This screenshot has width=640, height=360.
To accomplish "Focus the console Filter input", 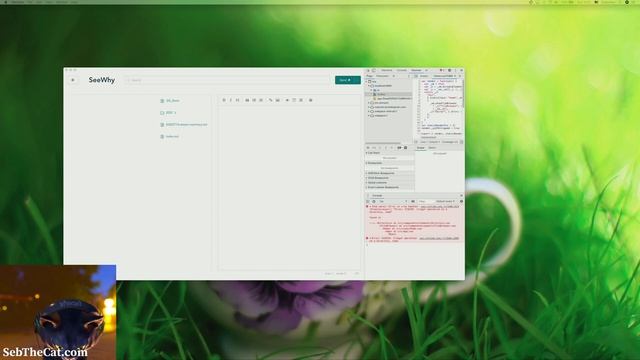I will [x=426, y=202].
